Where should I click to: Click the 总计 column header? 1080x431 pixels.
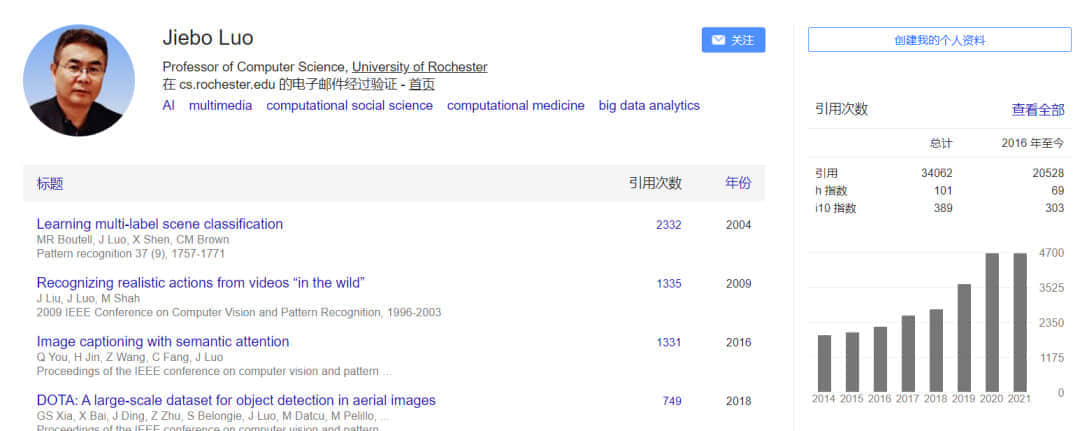941,143
